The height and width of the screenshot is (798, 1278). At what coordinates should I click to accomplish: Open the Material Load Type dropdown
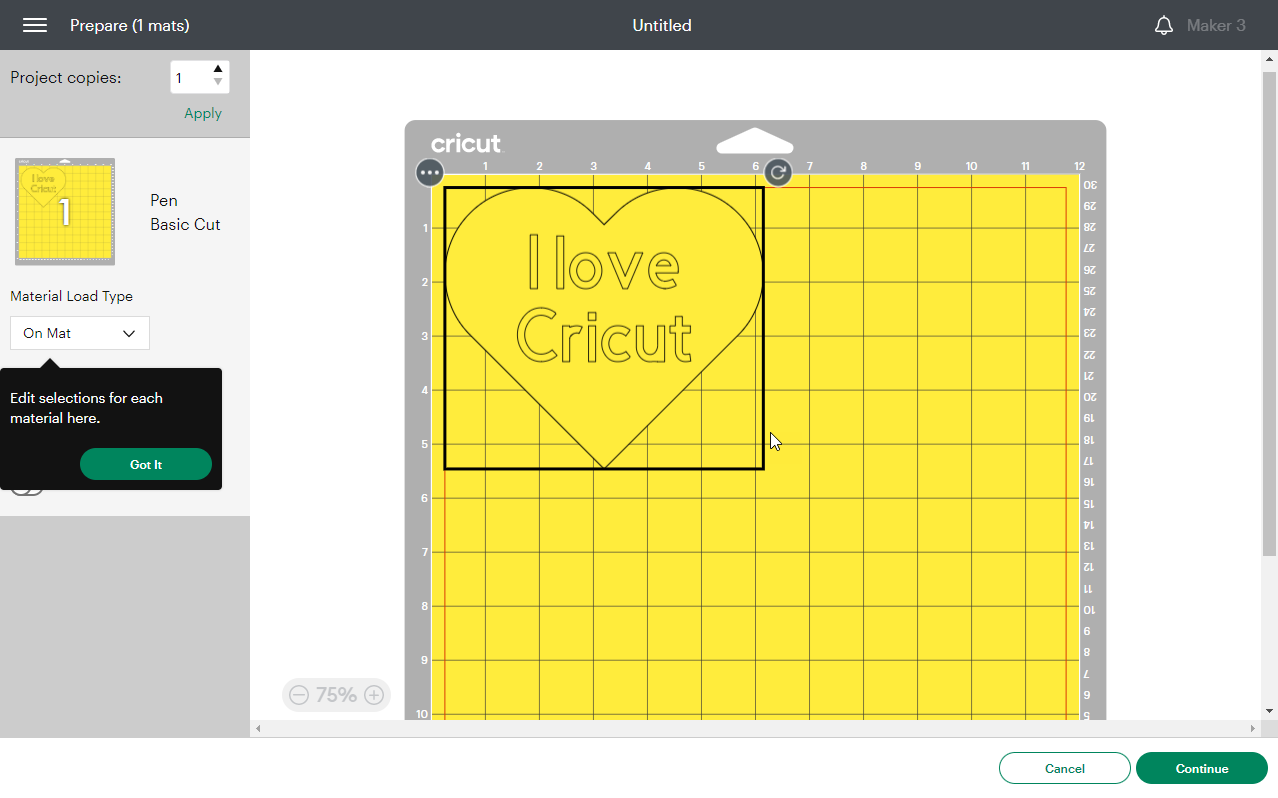79,332
